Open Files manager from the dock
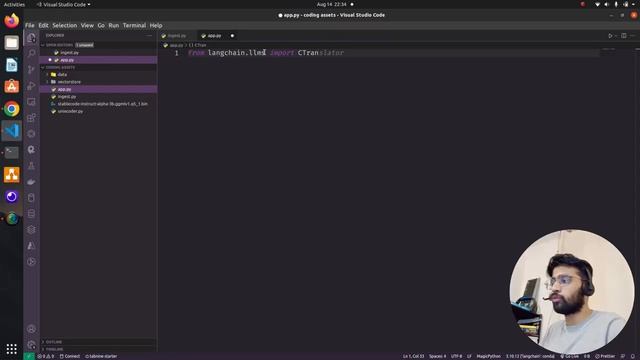Image resolution: width=640 pixels, height=360 pixels. tap(11, 42)
